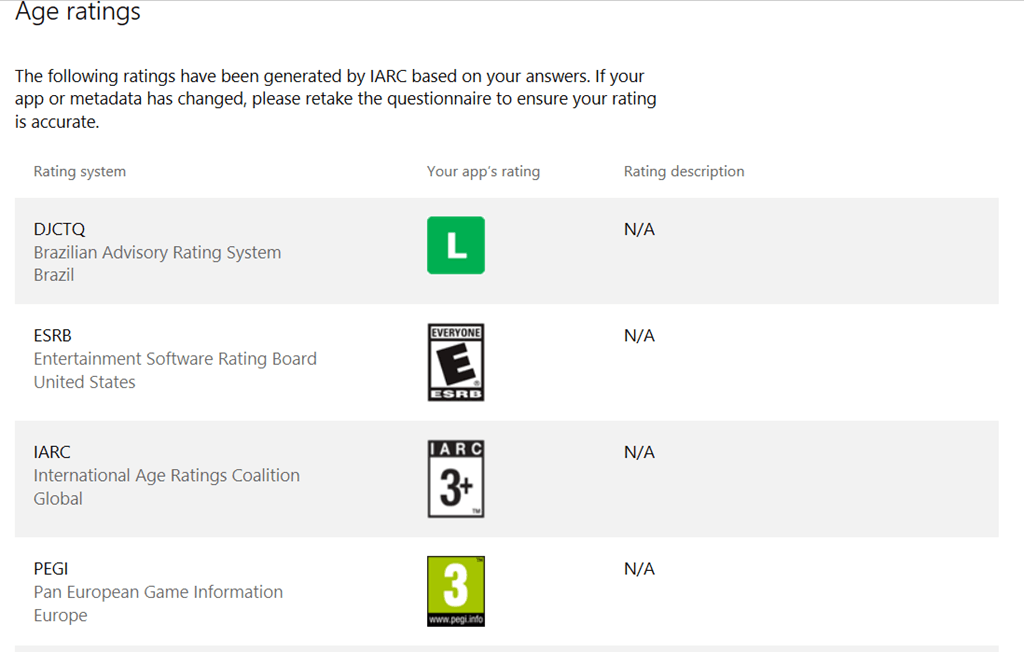This screenshot has width=1024, height=652.
Task: Select the ESRB rating system name
Action: [53, 336]
